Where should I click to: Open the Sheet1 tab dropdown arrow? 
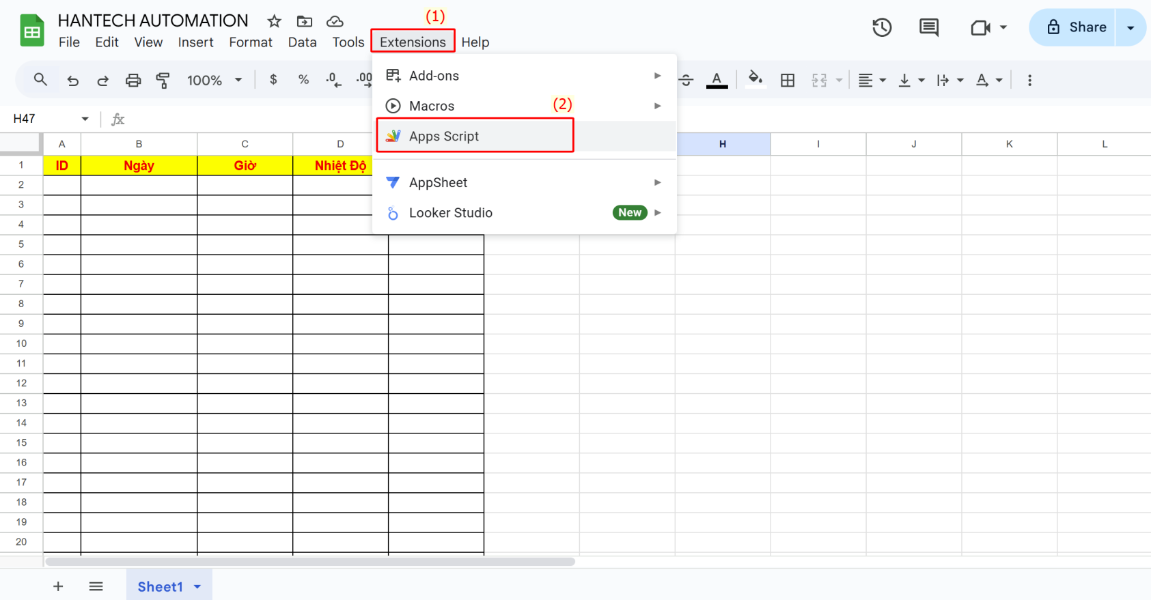coord(197,587)
